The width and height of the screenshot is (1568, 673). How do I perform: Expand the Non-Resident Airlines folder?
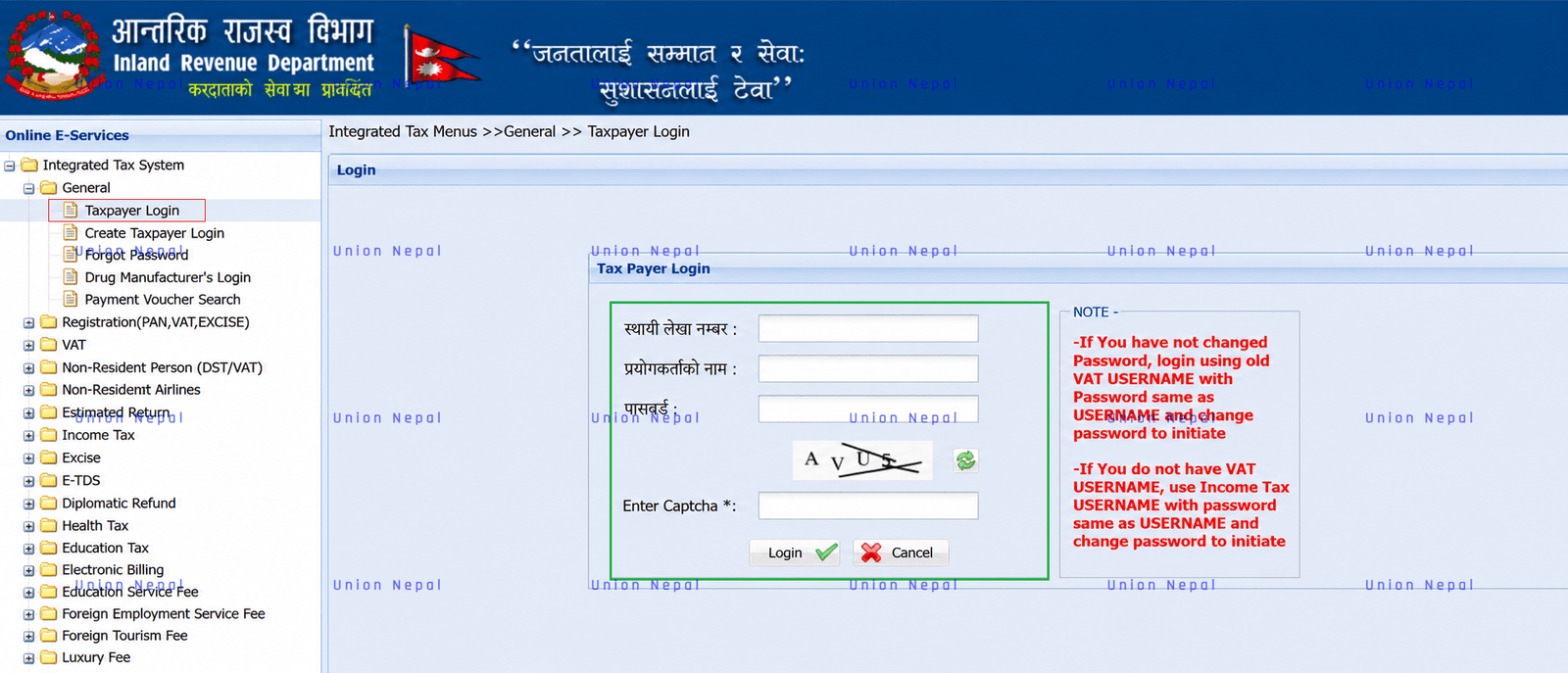[28, 390]
